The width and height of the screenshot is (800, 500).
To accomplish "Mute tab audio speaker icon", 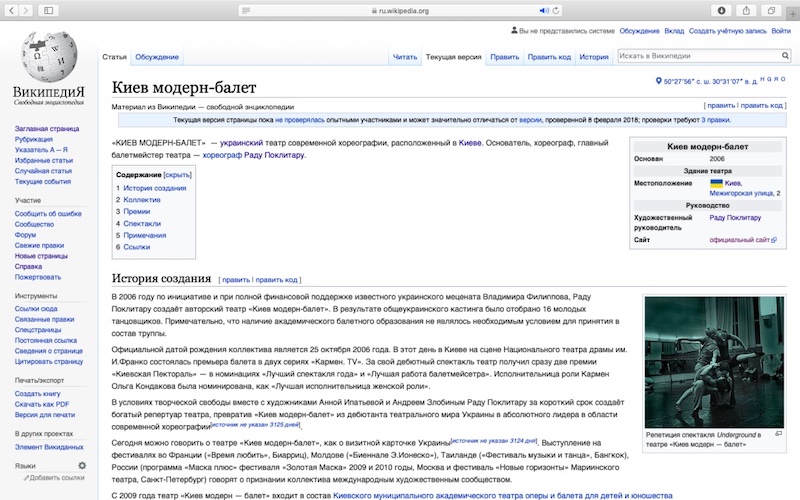I will 544,10.
